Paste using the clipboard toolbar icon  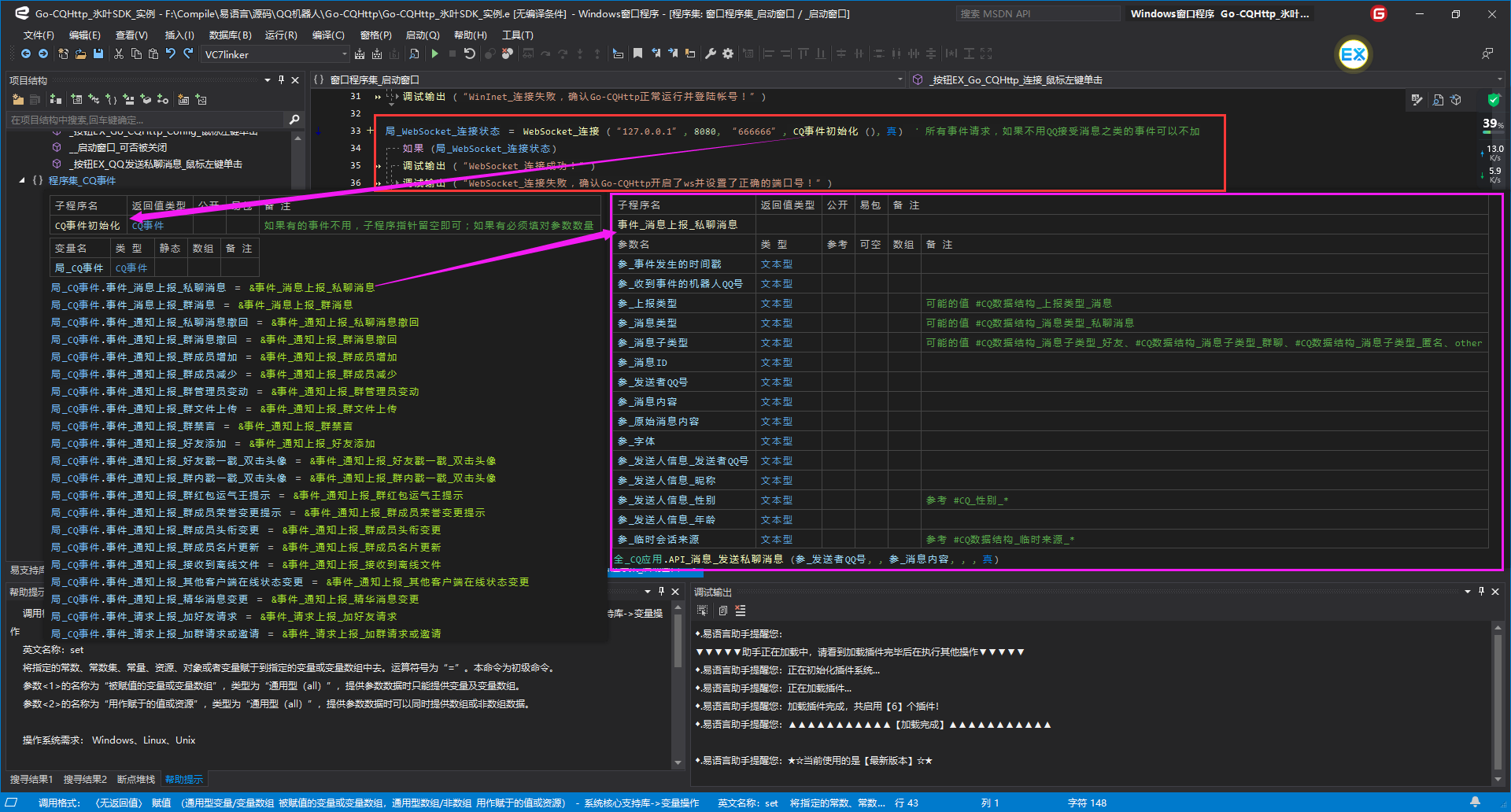153,54
